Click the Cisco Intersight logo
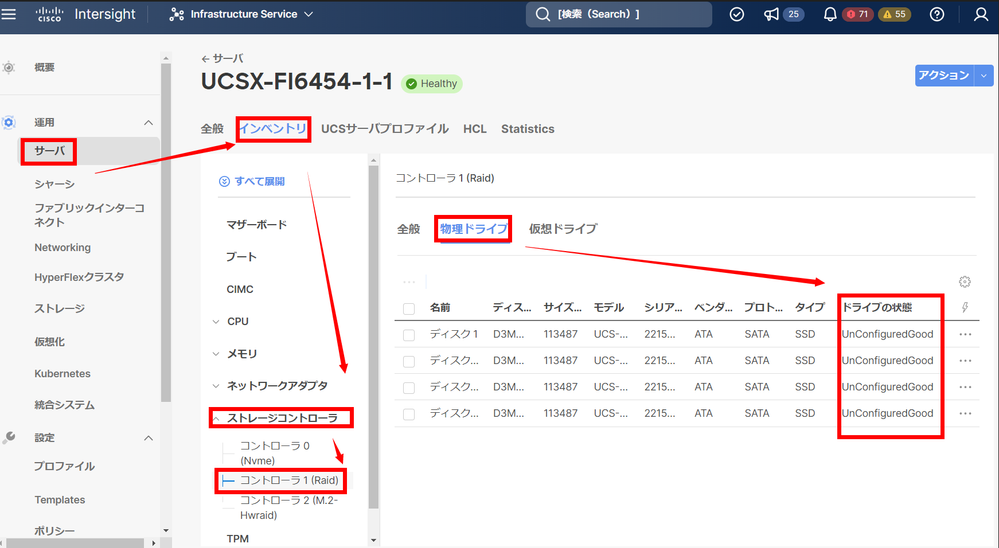This screenshot has height=548, width=999. [x=85, y=14]
